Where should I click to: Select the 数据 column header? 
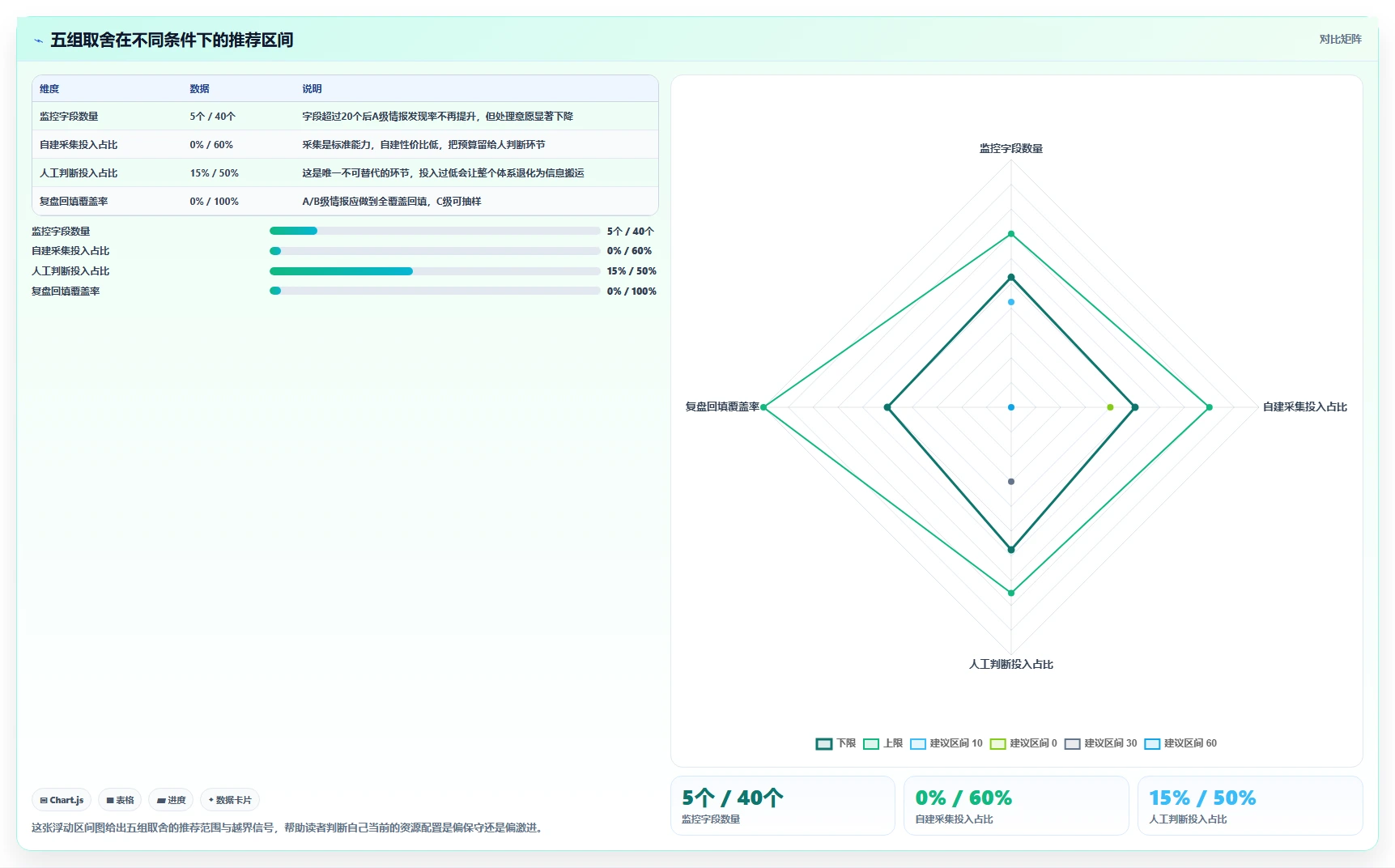(199, 89)
